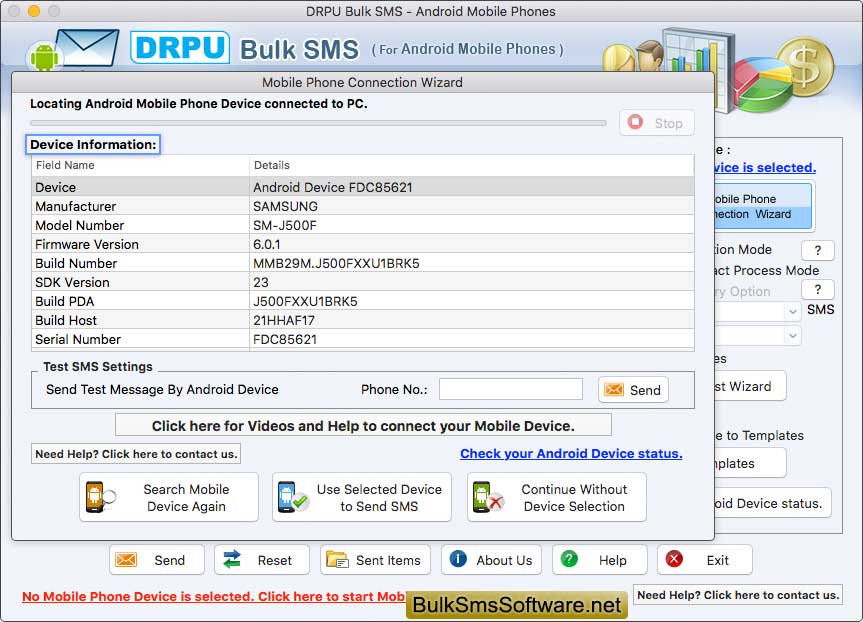Reset the main window form
This screenshot has width=863, height=622.
pyautogui.click(x=262, y=560)
